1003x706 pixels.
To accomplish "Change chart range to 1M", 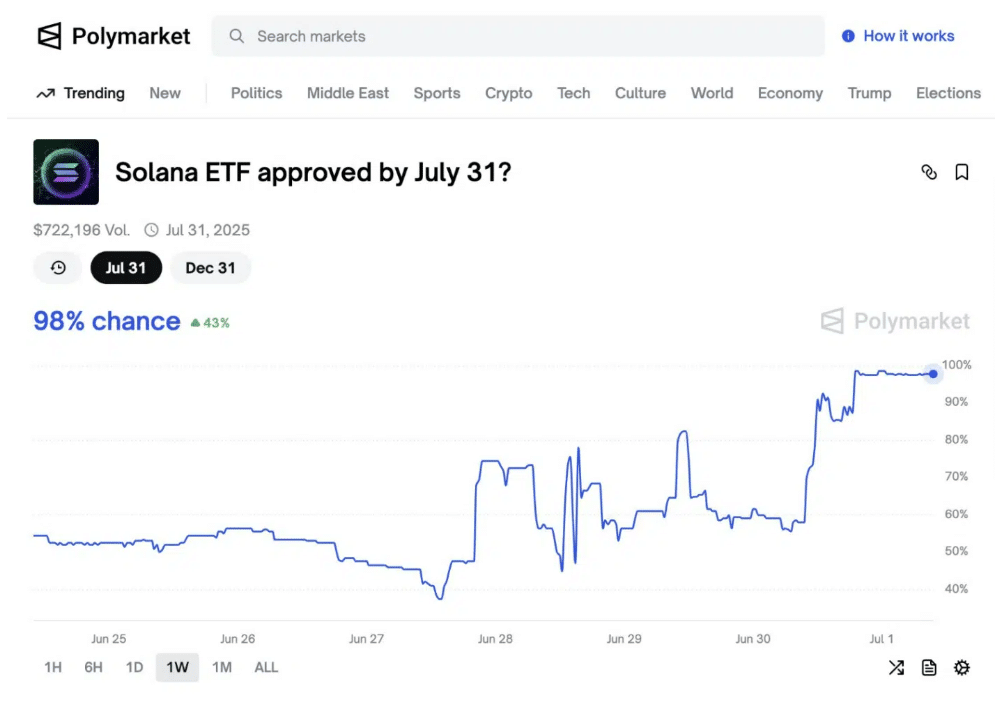I will [x=222, y=668].
